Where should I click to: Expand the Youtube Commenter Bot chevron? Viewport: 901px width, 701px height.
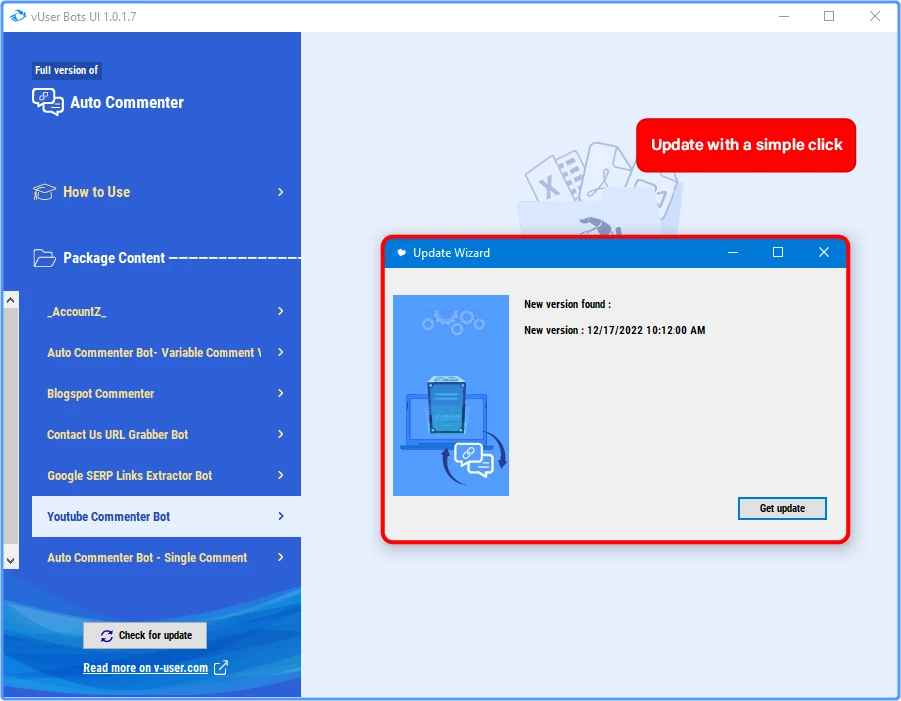(x=280, y=516)
